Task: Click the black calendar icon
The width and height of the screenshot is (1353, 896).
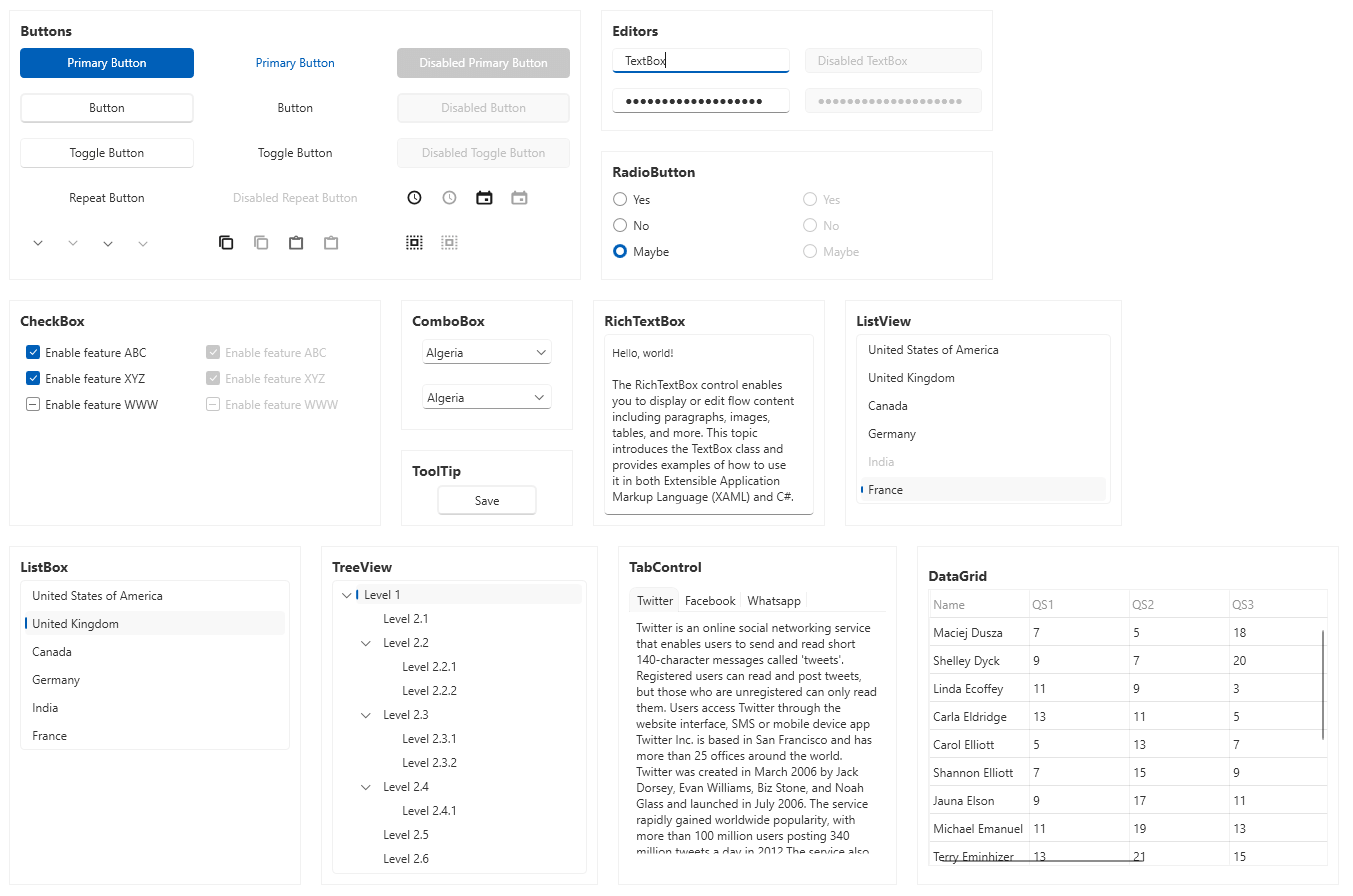Action: point(484,198)
